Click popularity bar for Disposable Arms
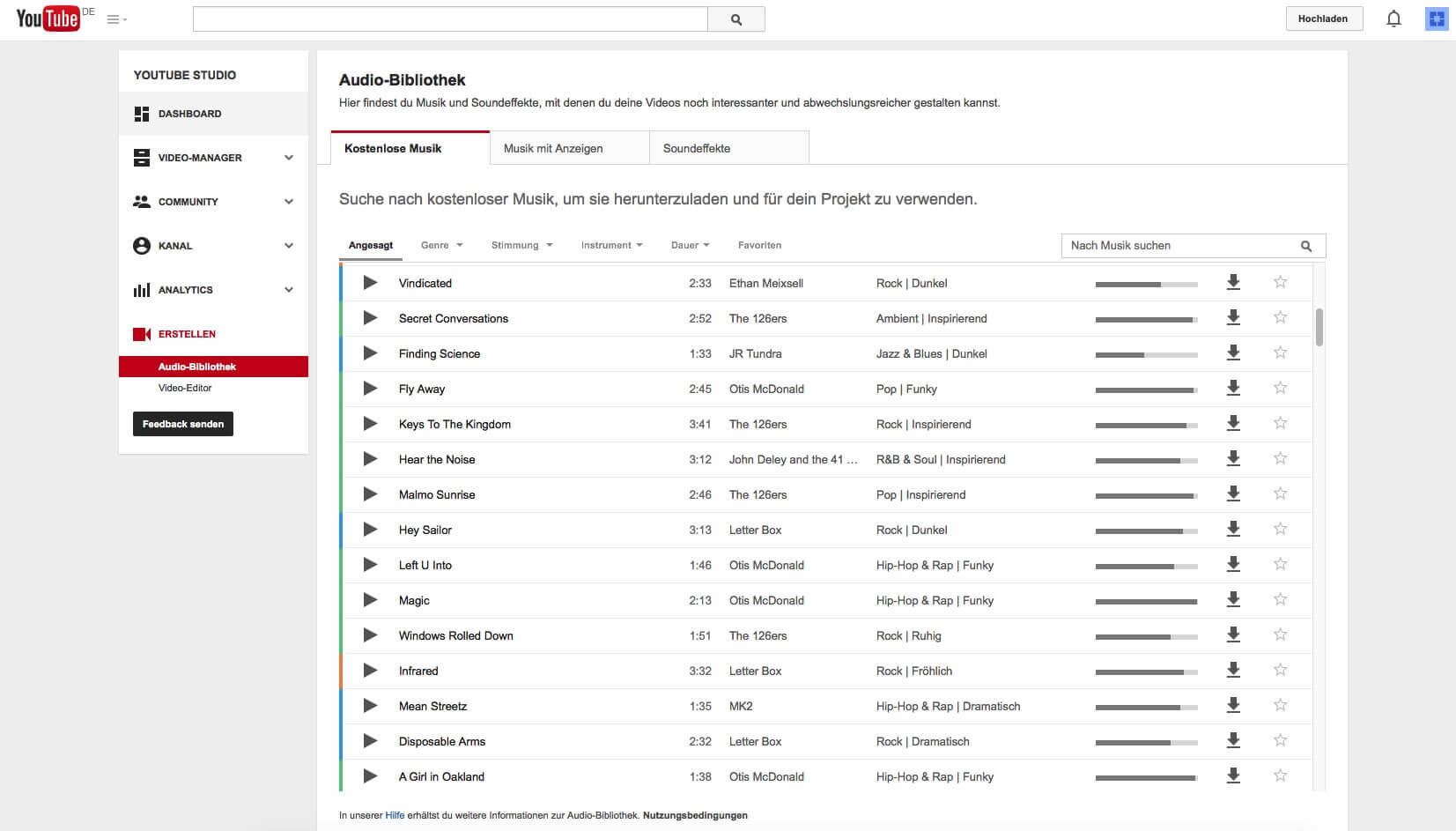 coord(1146,743)
